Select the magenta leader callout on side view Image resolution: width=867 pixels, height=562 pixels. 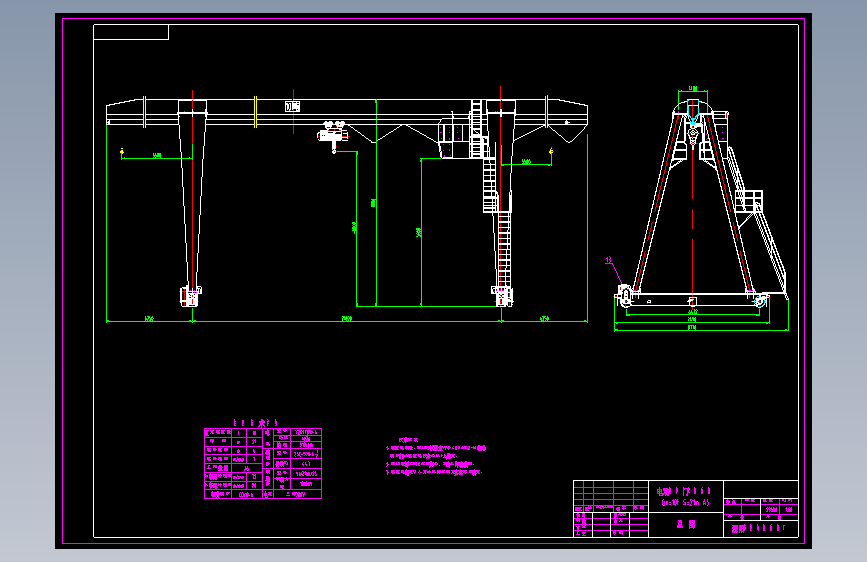(614, 270)
